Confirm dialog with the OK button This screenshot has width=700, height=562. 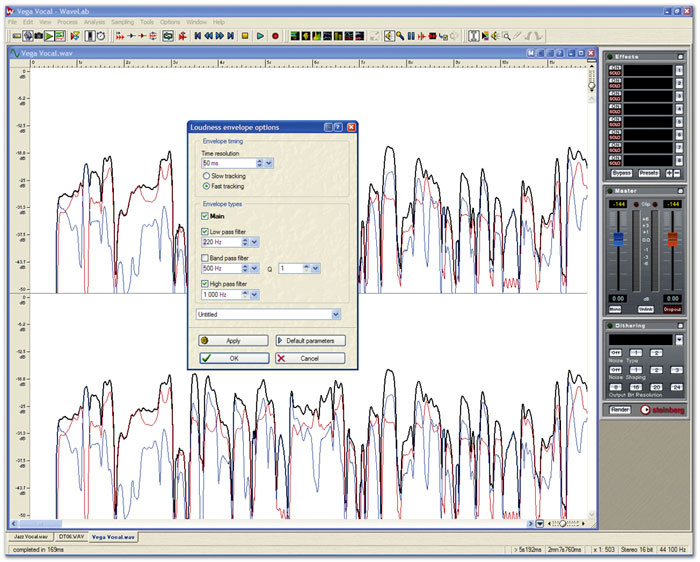(234, 358)
